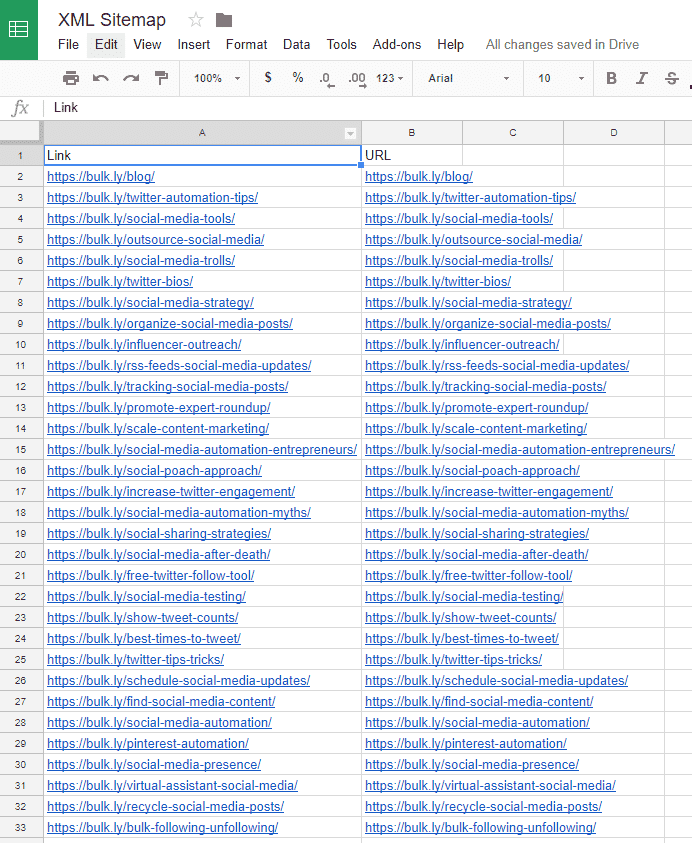The height and width of the screenshot is (843, 692).
Task: Click the pinterest-automation link in column B
Action: (x=465, y=744)
